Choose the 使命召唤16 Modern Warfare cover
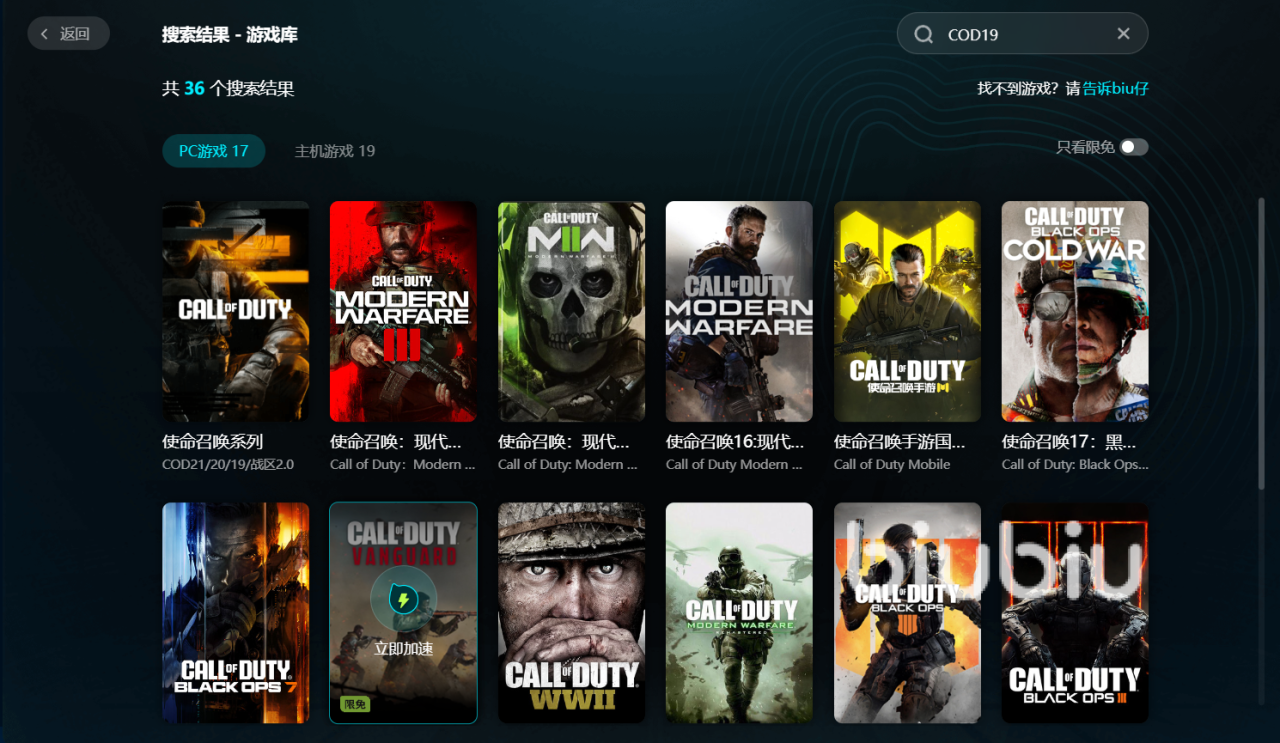 click(739, 311)
